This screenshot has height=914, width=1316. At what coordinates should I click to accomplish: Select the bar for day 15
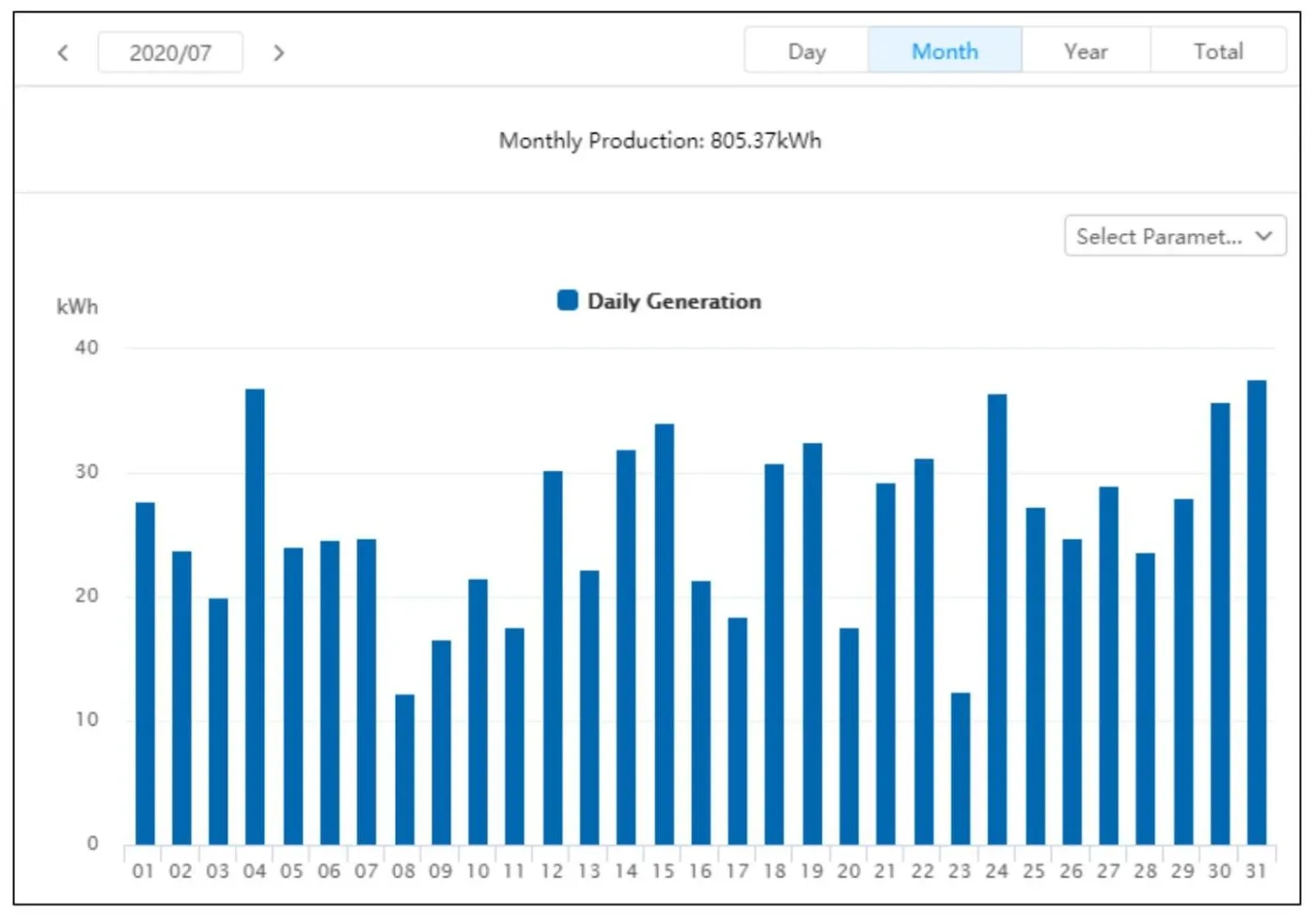[664, 634]
